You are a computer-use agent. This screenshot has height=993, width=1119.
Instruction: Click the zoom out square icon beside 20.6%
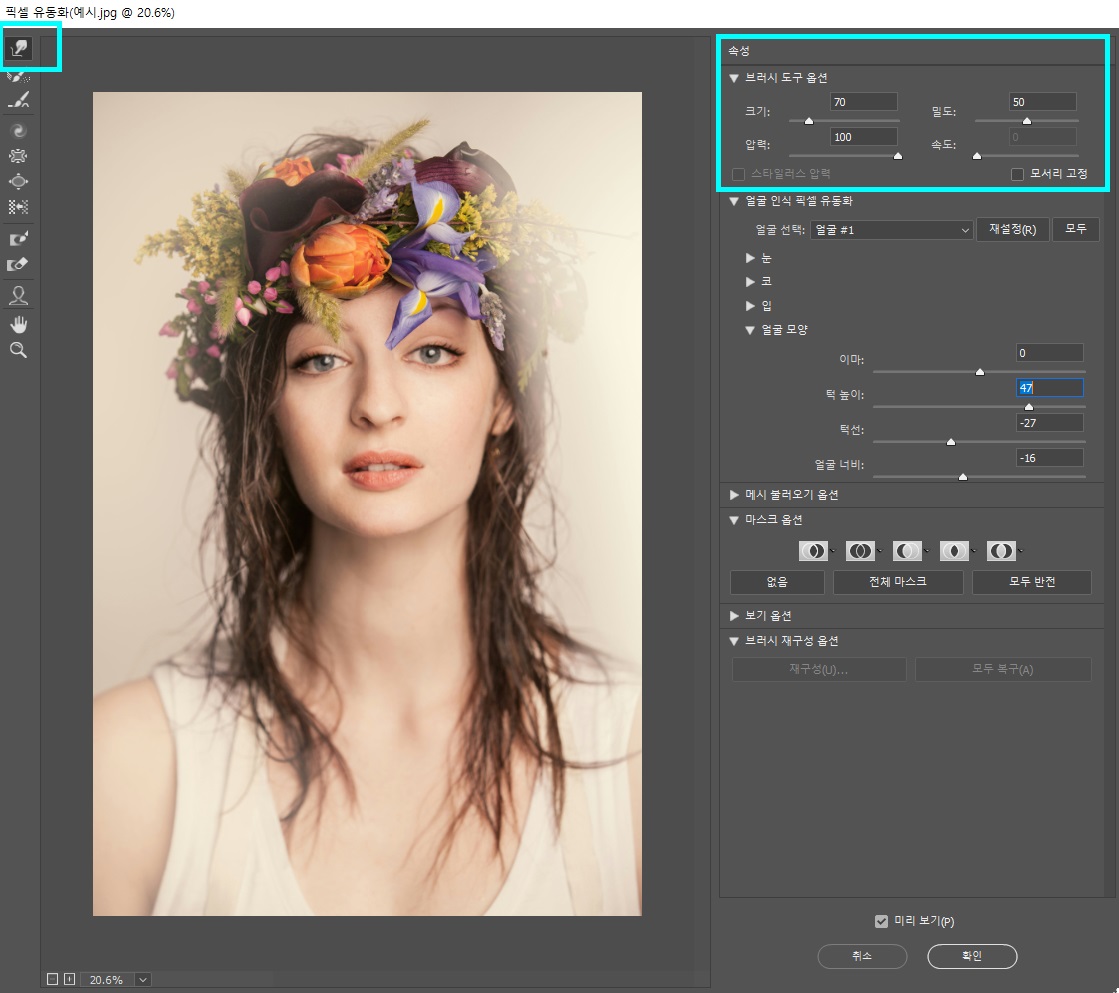point(52,979)
